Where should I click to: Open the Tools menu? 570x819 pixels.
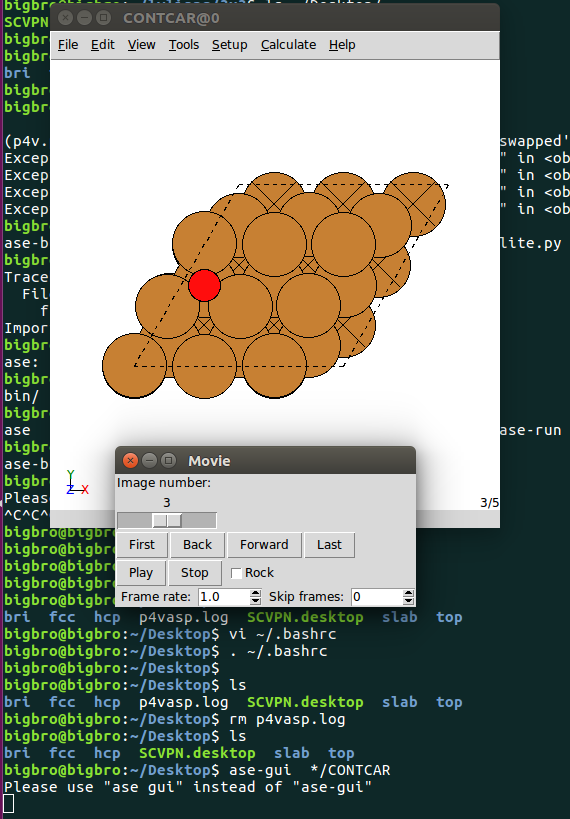tap(183, 45)
